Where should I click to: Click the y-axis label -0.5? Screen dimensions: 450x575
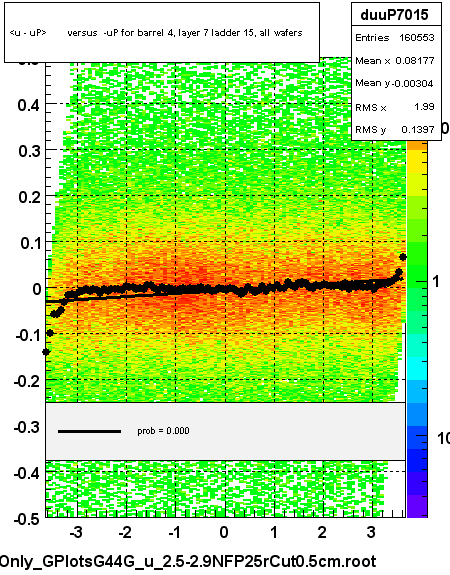click(27, 519)
